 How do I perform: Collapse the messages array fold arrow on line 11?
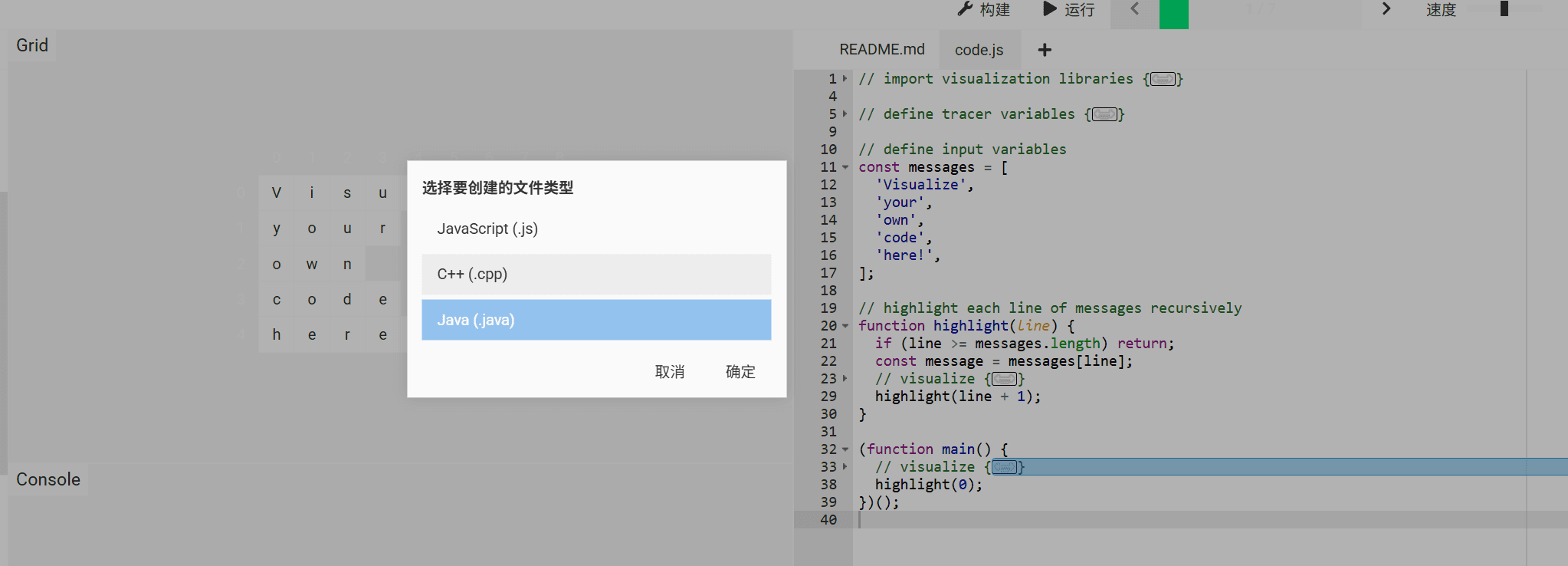click(845, 167)
